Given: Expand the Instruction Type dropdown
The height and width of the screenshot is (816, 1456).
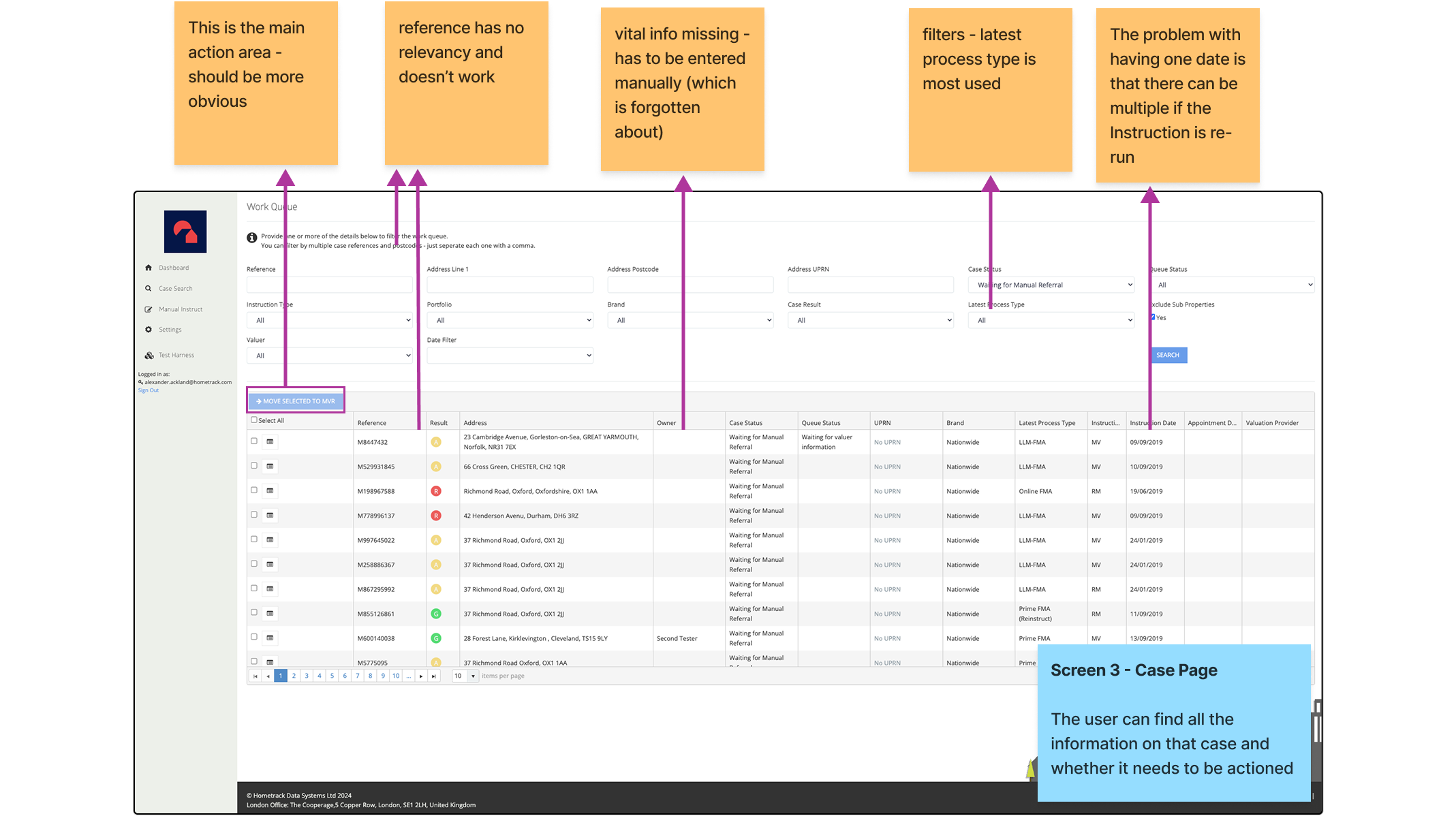Looking at the screenshot, I should (329, 320).
